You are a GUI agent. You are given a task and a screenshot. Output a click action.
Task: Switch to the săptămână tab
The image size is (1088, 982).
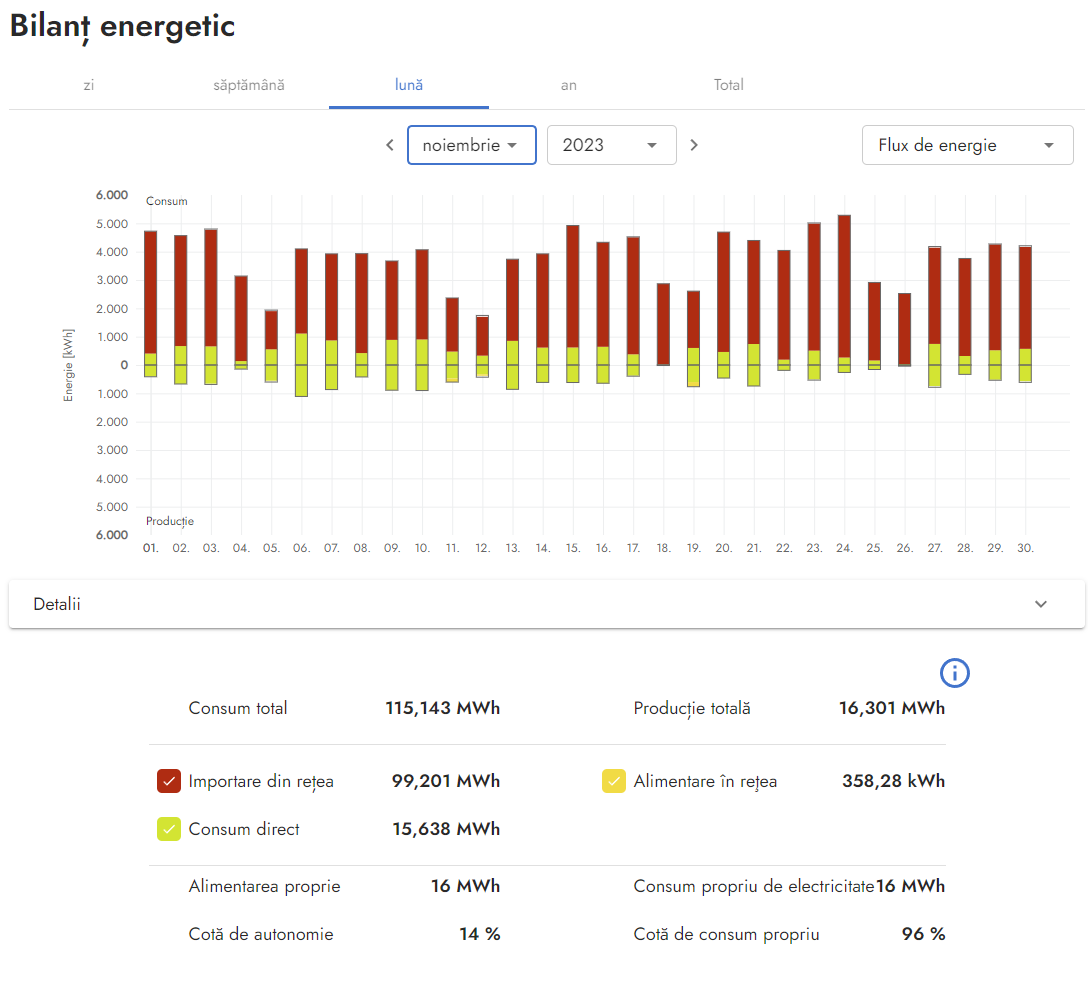pyautogui.click(x=249, y=85)
